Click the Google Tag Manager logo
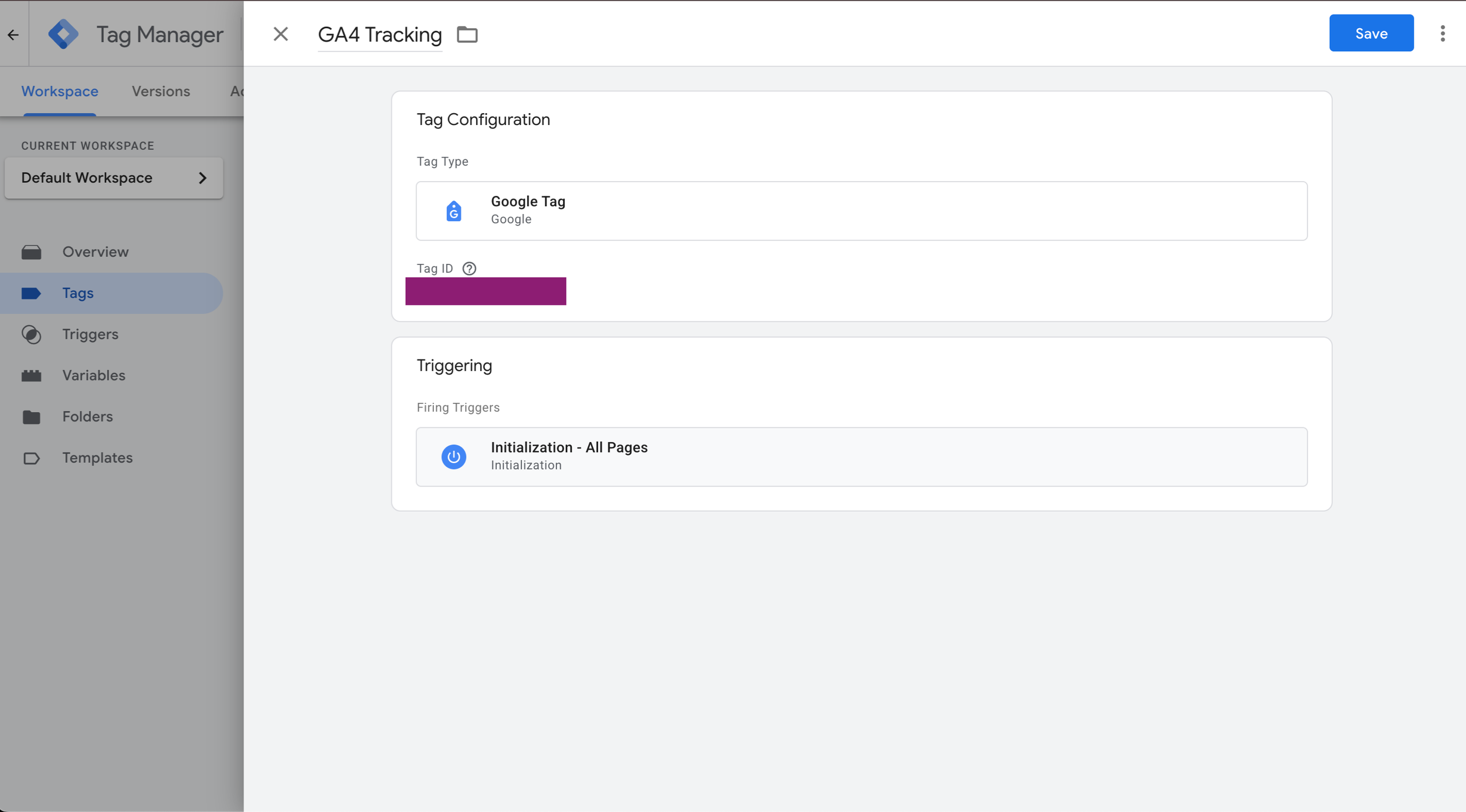Screen dimensions: 1466x812 [63, 34]
